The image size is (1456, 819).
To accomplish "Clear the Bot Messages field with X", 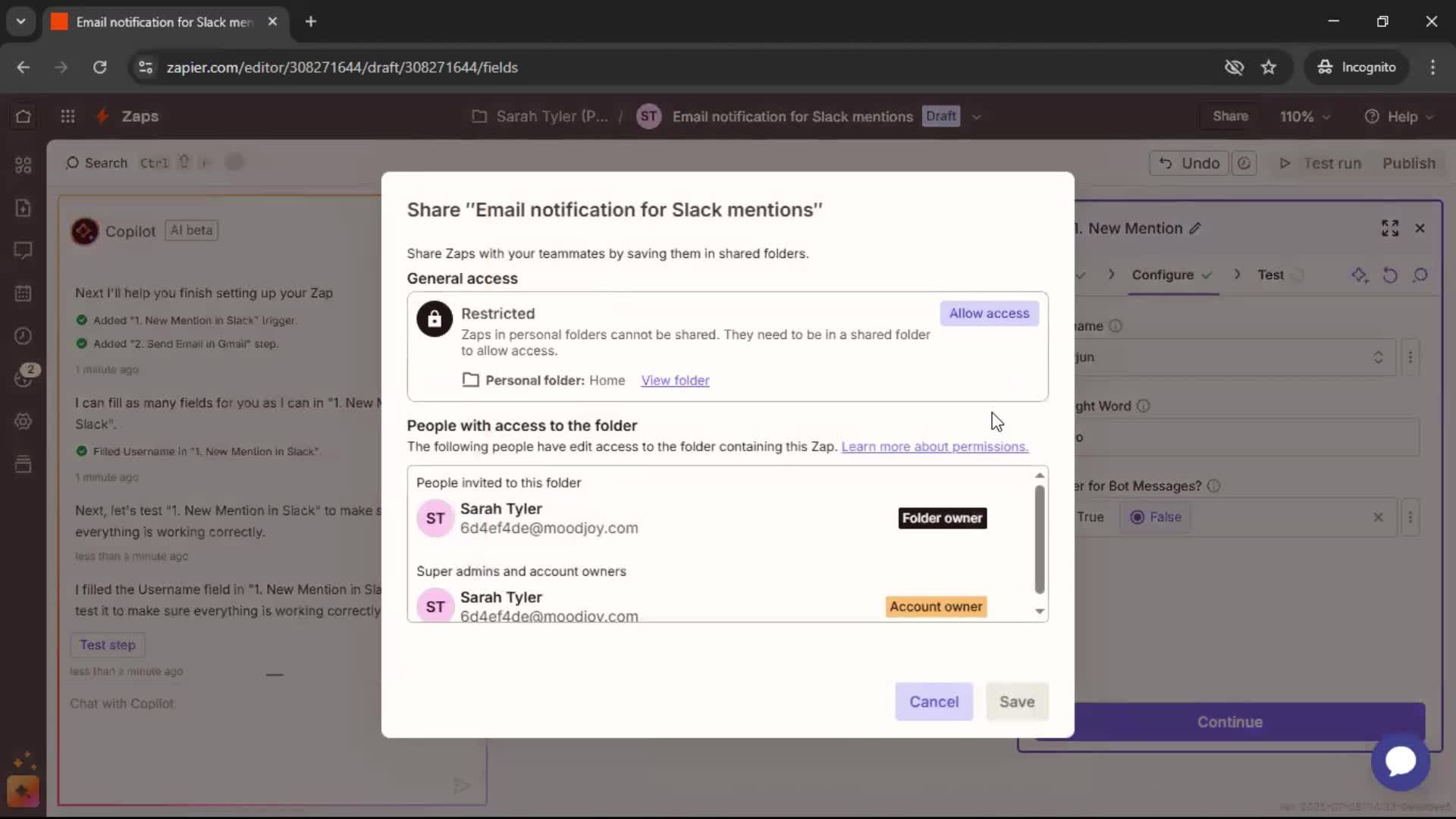I will tap(1378, 517).
